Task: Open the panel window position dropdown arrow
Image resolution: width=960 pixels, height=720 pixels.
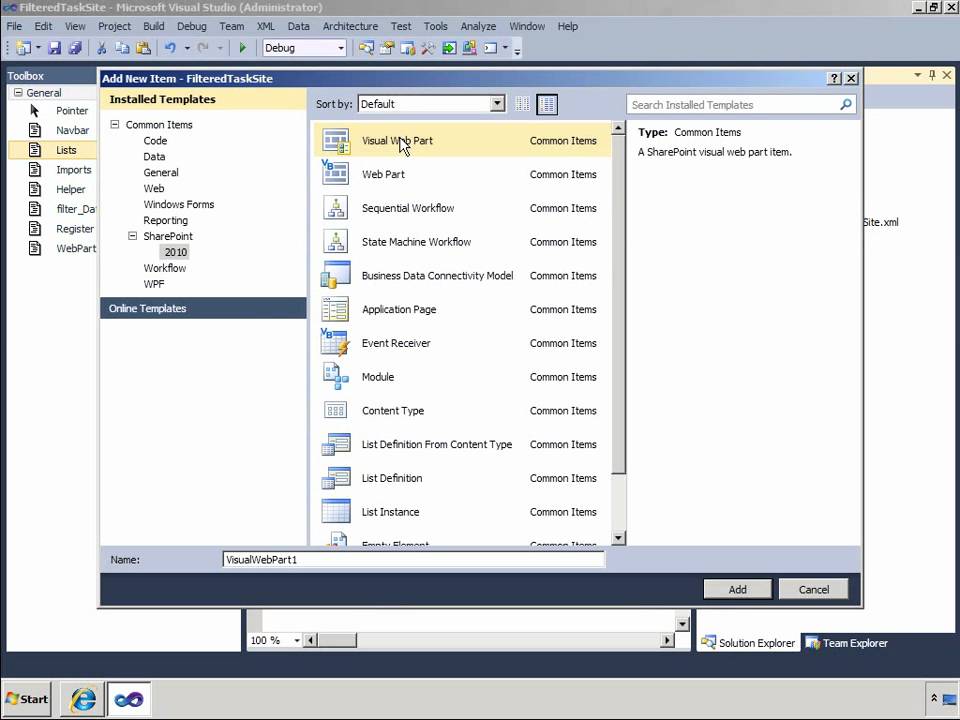Action: (917, 75)
